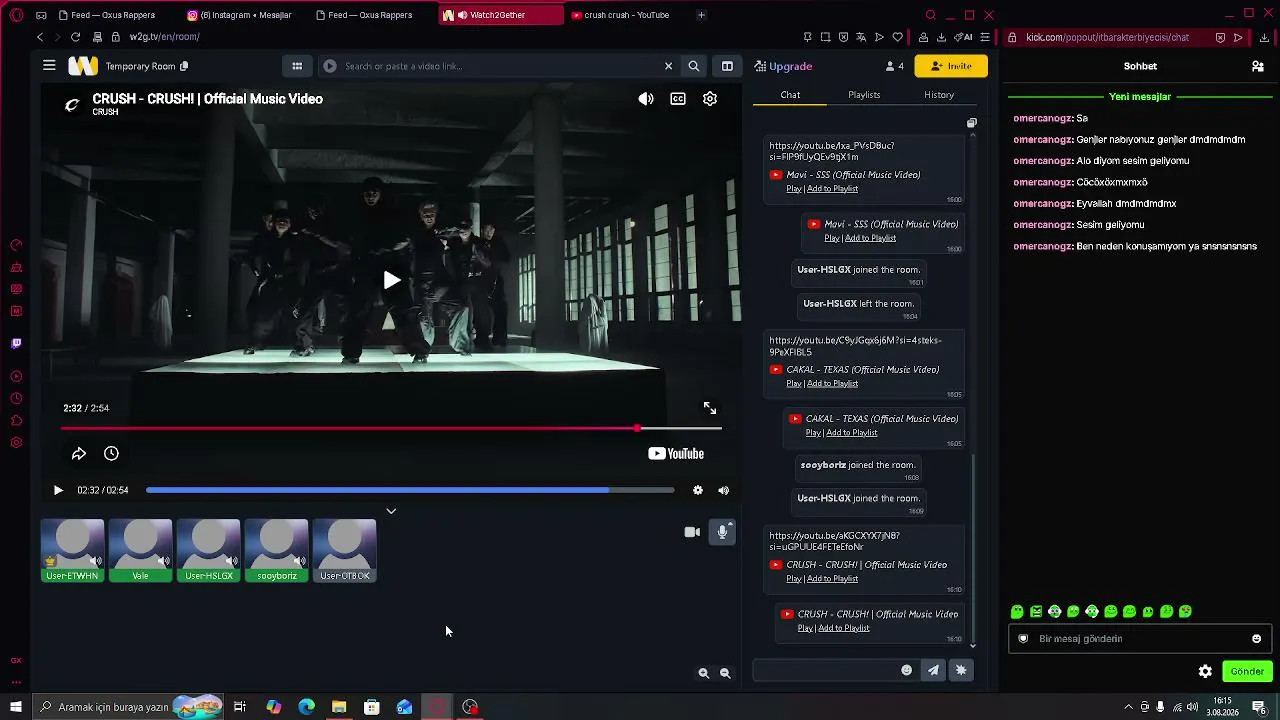Open the Twitch sidebar icon
Viewport: 1280px width, 720px height.
click(x=16, y=344)
